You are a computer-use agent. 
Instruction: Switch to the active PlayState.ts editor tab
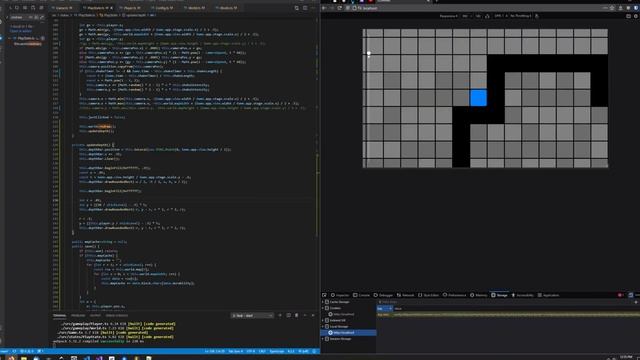[97, 8]
